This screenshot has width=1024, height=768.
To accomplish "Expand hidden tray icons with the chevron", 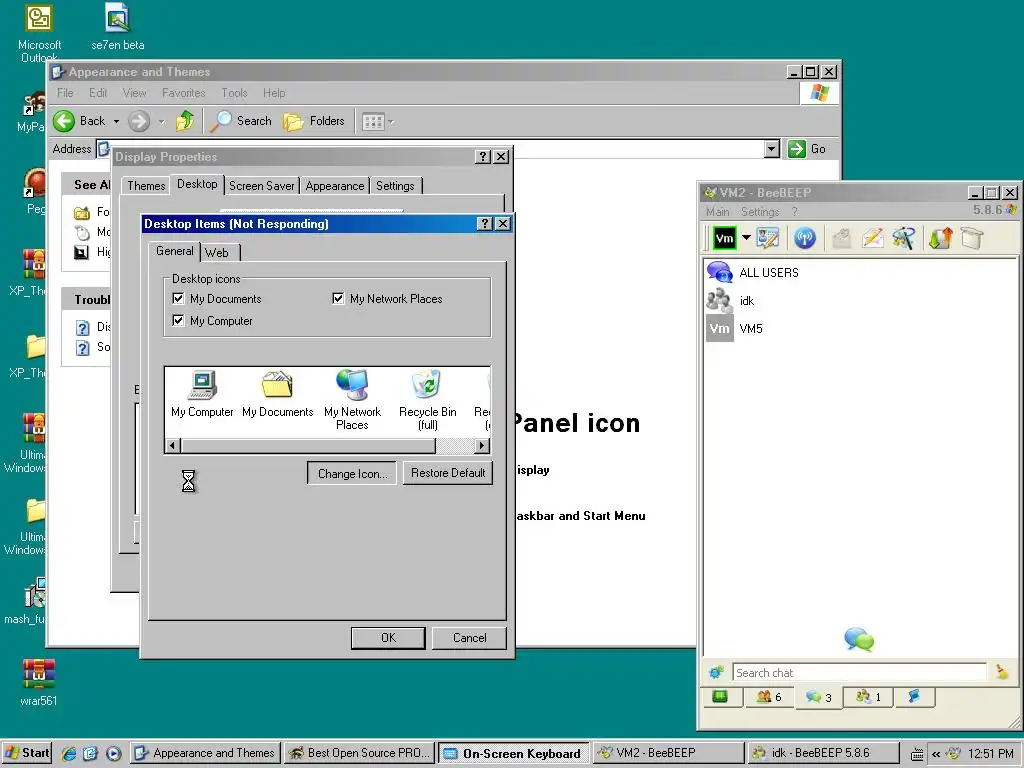I will coord(936,754).
